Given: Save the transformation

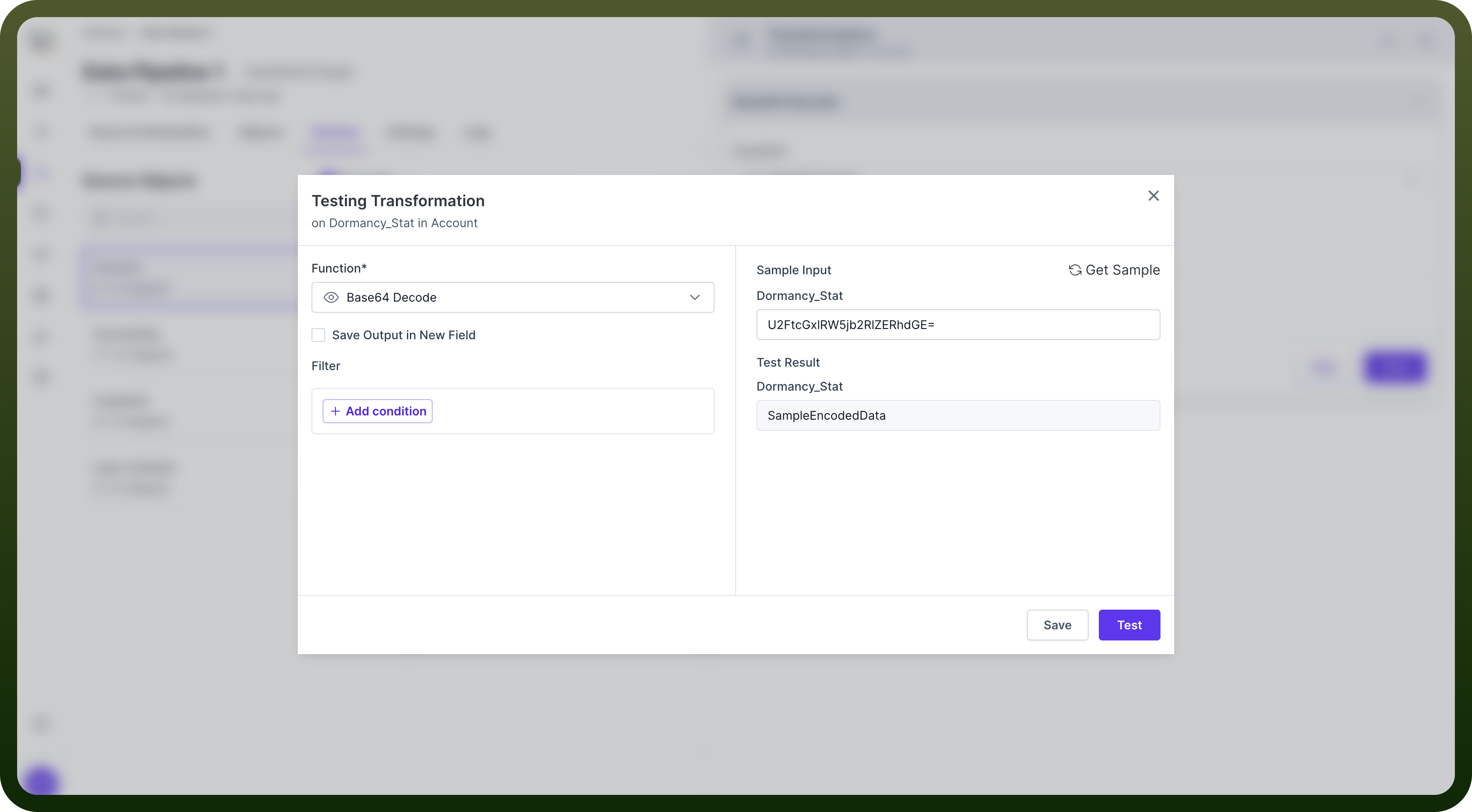Looking at the screenshot, I should tap(1057, 625).
